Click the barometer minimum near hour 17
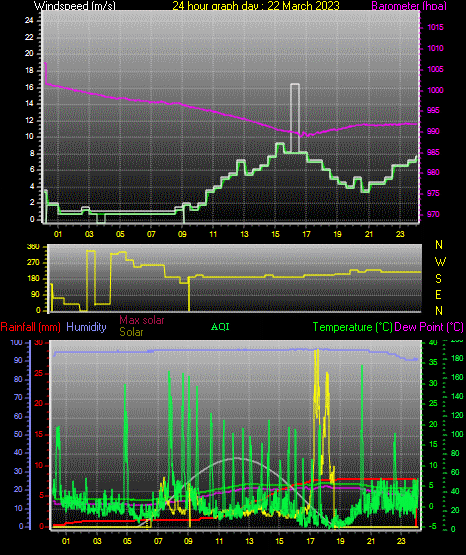The image size is (466, 555). tap(302, 135)
